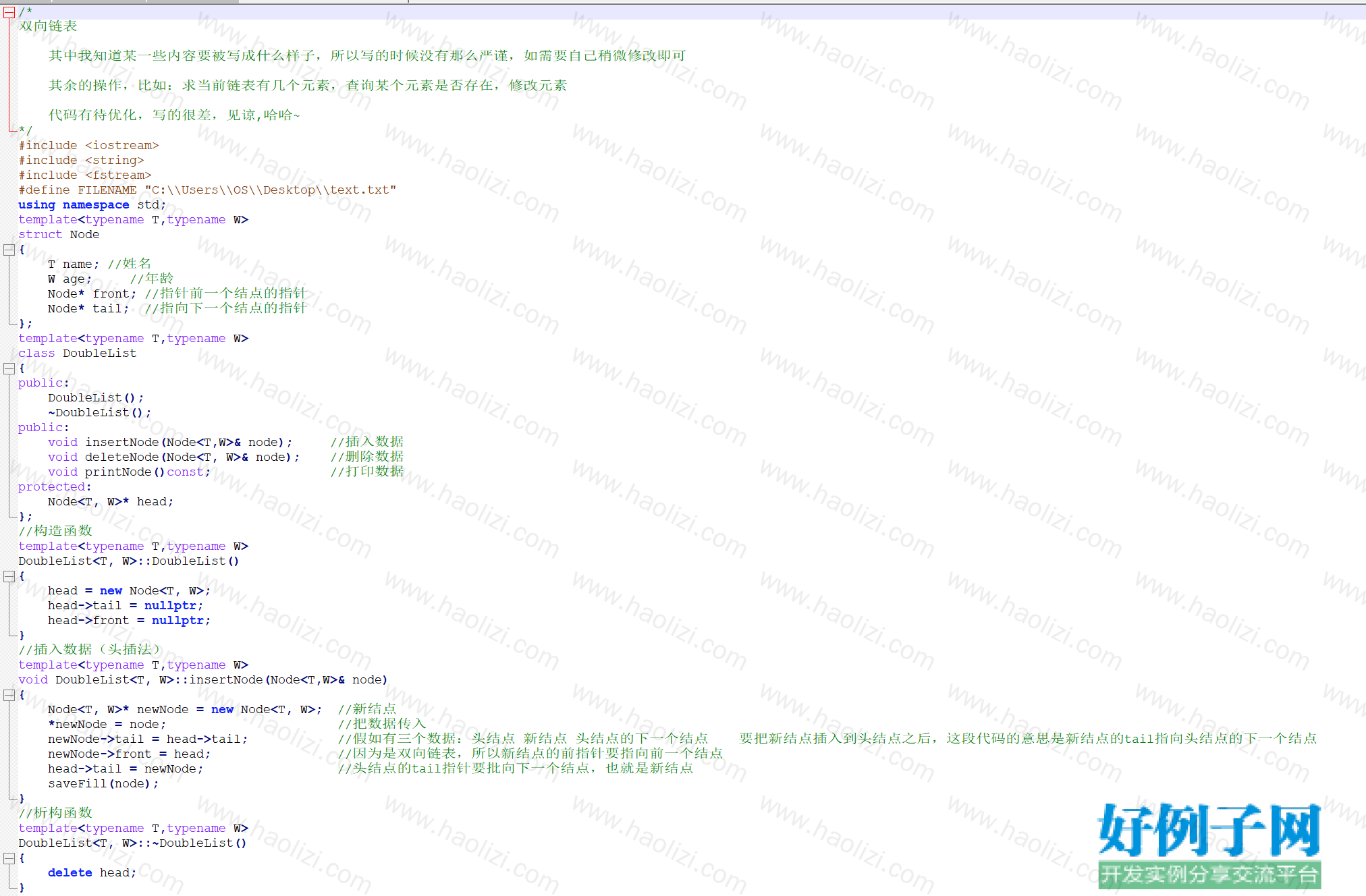The height and width of the screenshot is (896, 1366).
Task: Click the '//把数据传入' comment
Action: click(x=382, y=724)
